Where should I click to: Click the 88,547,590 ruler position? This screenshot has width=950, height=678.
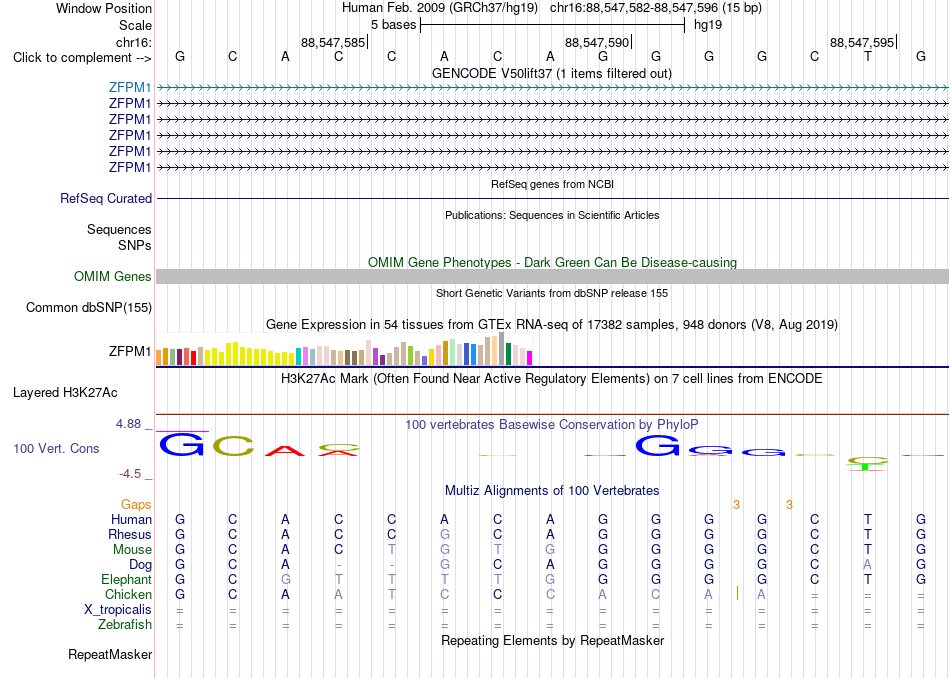[x=597, y=42]
